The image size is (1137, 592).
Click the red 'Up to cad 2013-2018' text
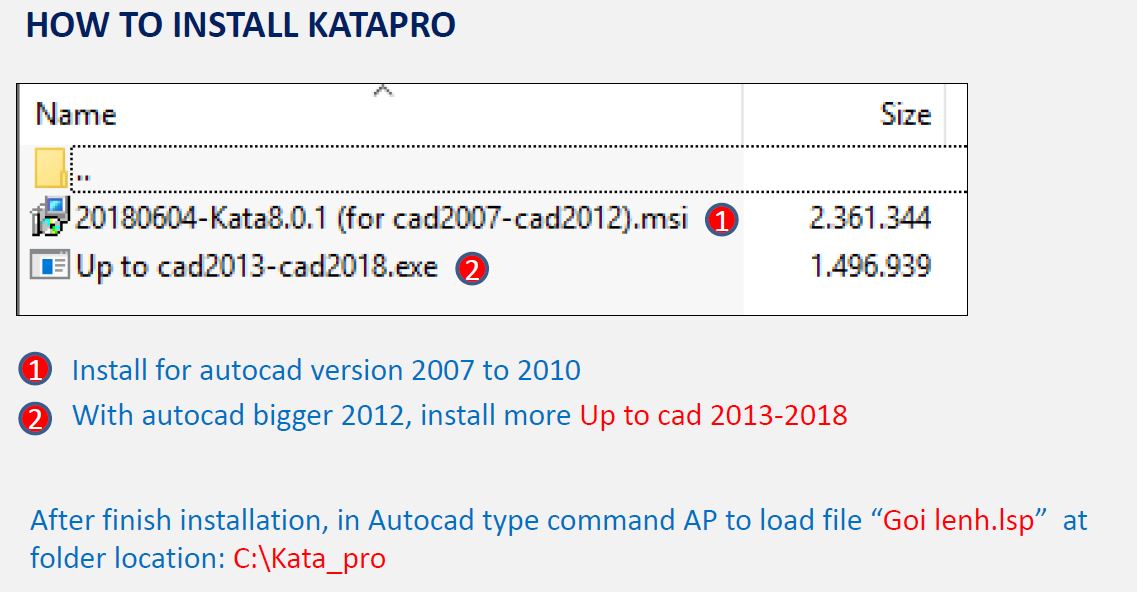(x=714, y=416)
